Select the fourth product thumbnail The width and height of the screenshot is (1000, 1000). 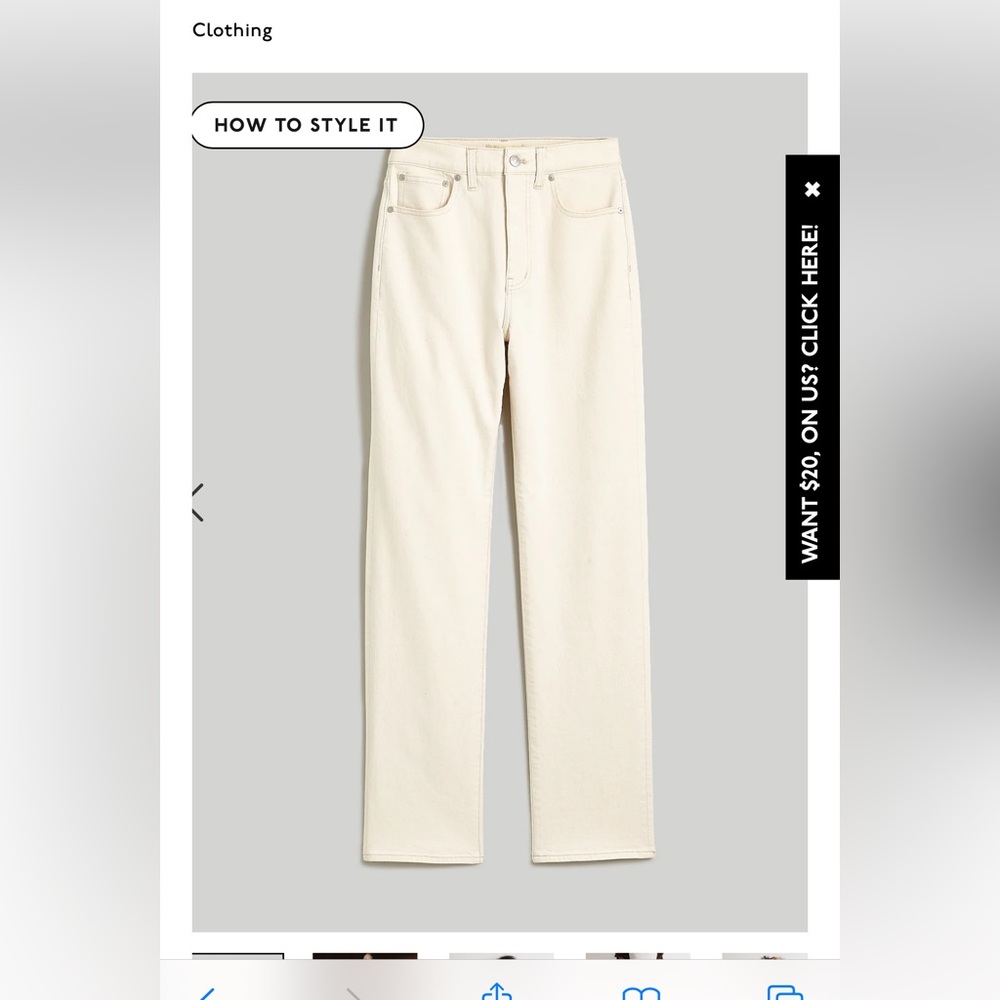(x=638, y=956)
